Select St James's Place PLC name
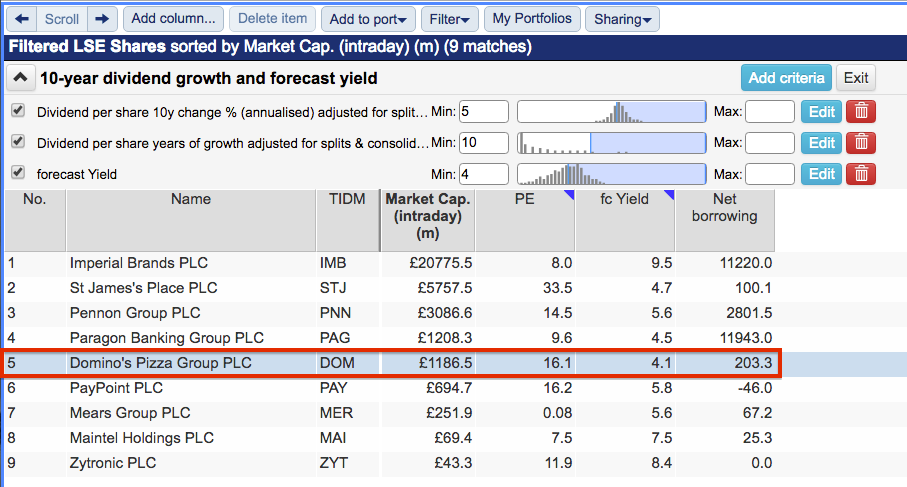This screenshot has width=907, height=487. pos(143,288)
